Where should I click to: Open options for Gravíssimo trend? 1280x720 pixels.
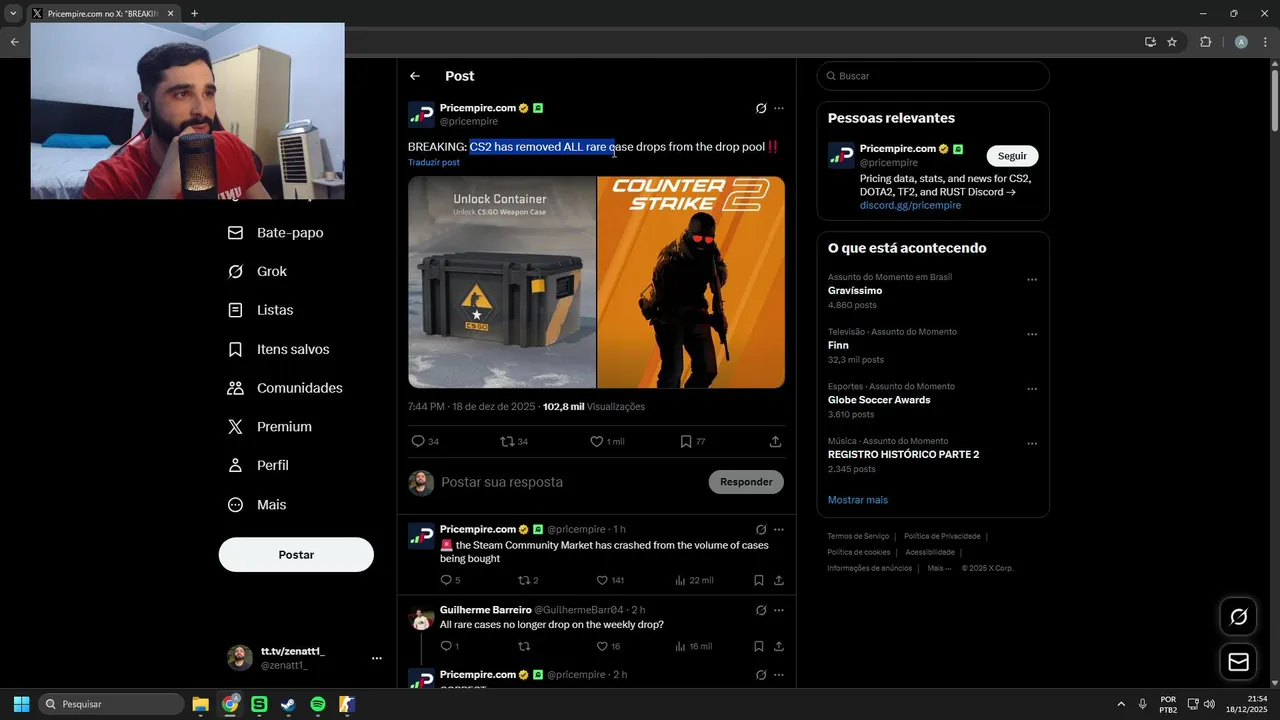(1032, 280)
